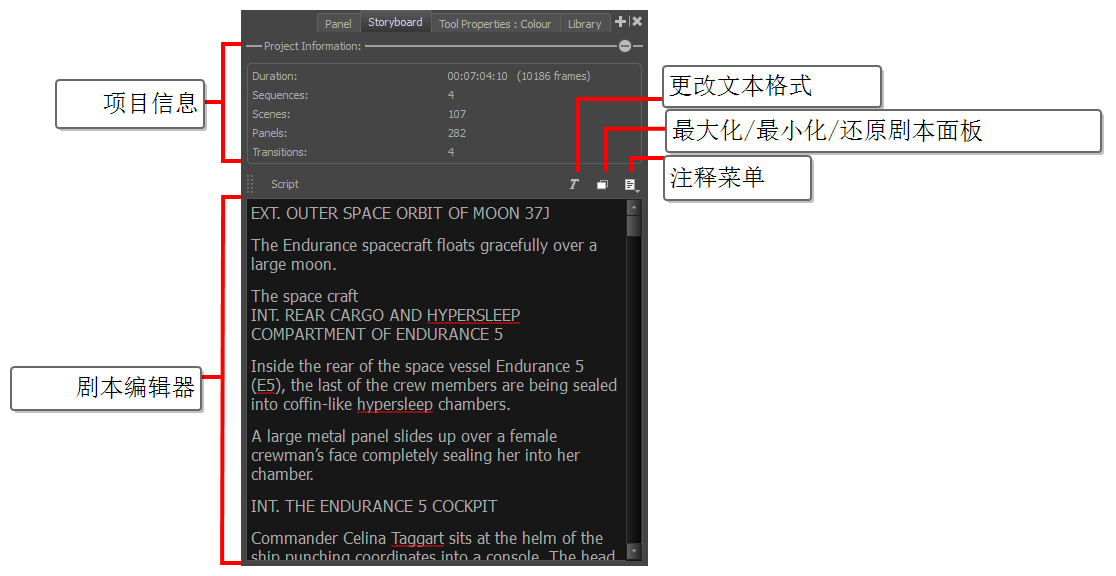The image size is (1116, 576).
Task: Place cursor in EXT. OUTER SPACE heading line
Action: [400, 214]
